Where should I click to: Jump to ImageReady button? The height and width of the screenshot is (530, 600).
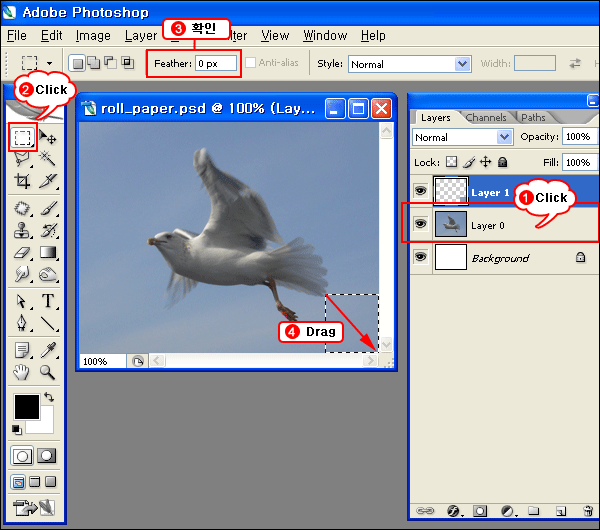[x=34, y=507]
